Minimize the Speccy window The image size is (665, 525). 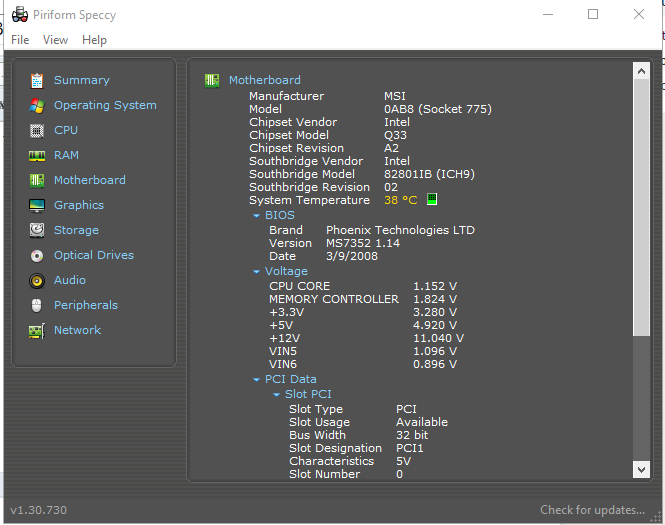548,14
